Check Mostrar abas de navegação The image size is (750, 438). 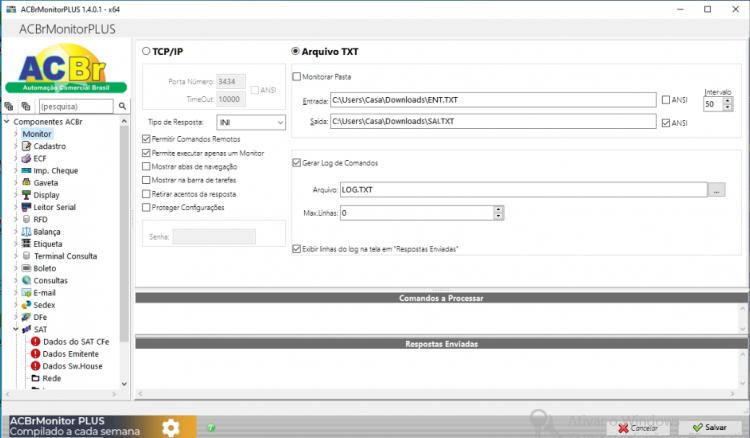pos(146,166)
